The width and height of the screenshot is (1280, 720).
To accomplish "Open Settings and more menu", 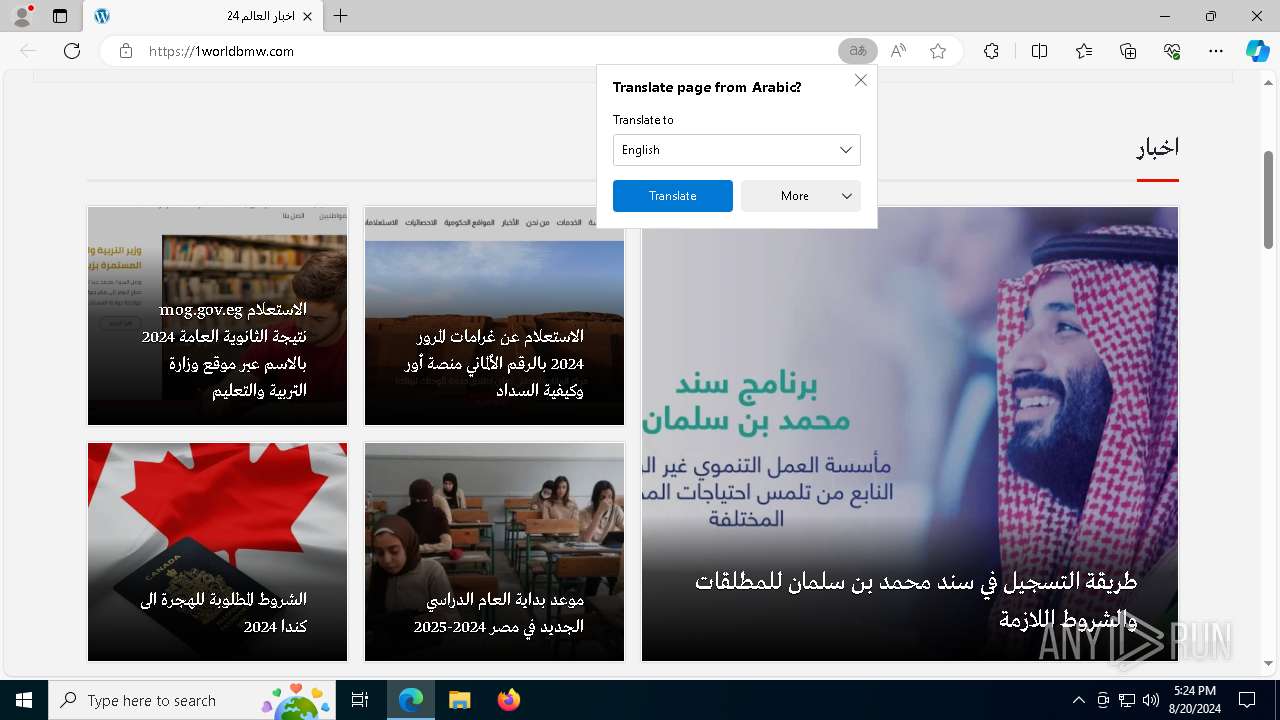I will tap(1216, 51).
